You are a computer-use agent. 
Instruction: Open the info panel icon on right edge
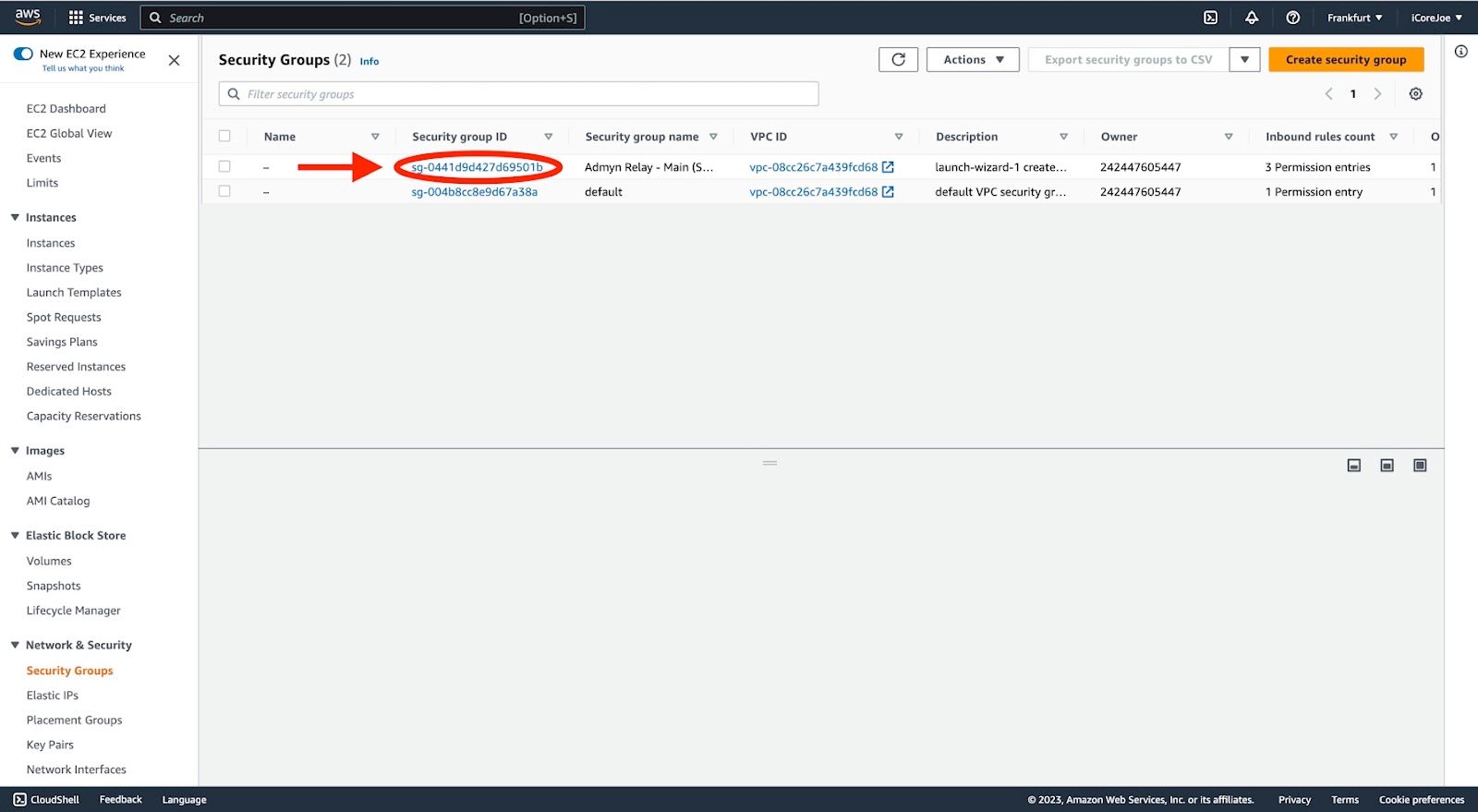point(1460,51)
